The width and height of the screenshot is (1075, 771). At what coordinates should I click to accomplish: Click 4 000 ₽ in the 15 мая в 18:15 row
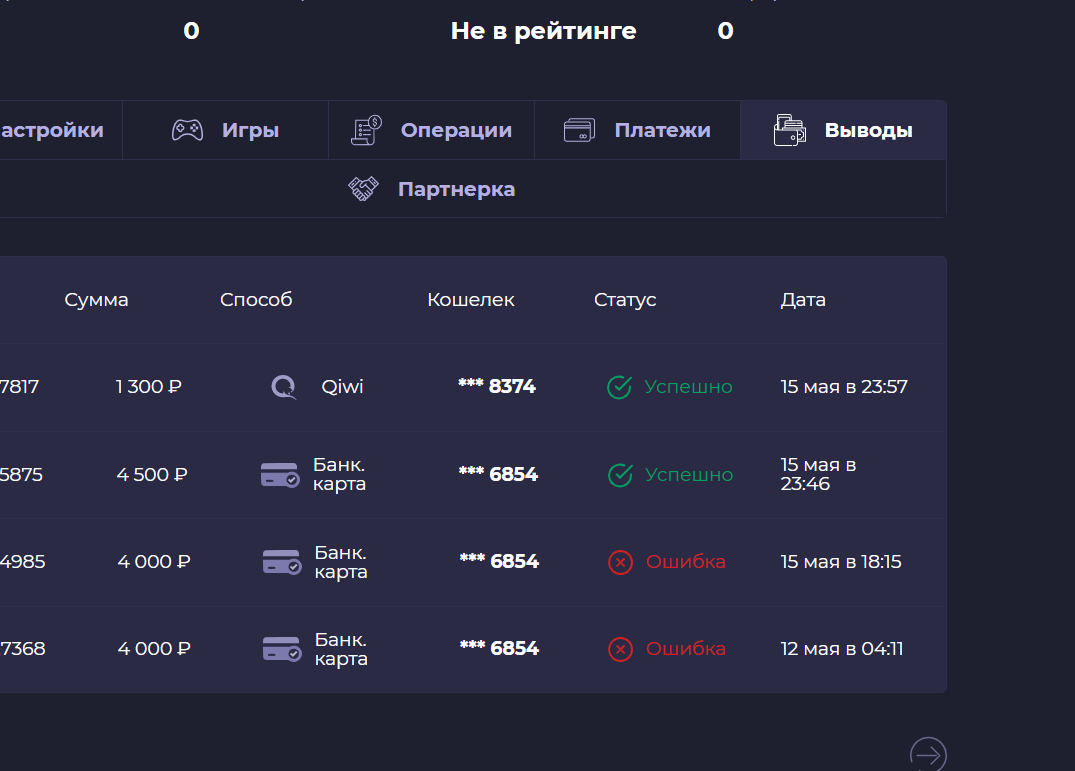coord(154,561)
